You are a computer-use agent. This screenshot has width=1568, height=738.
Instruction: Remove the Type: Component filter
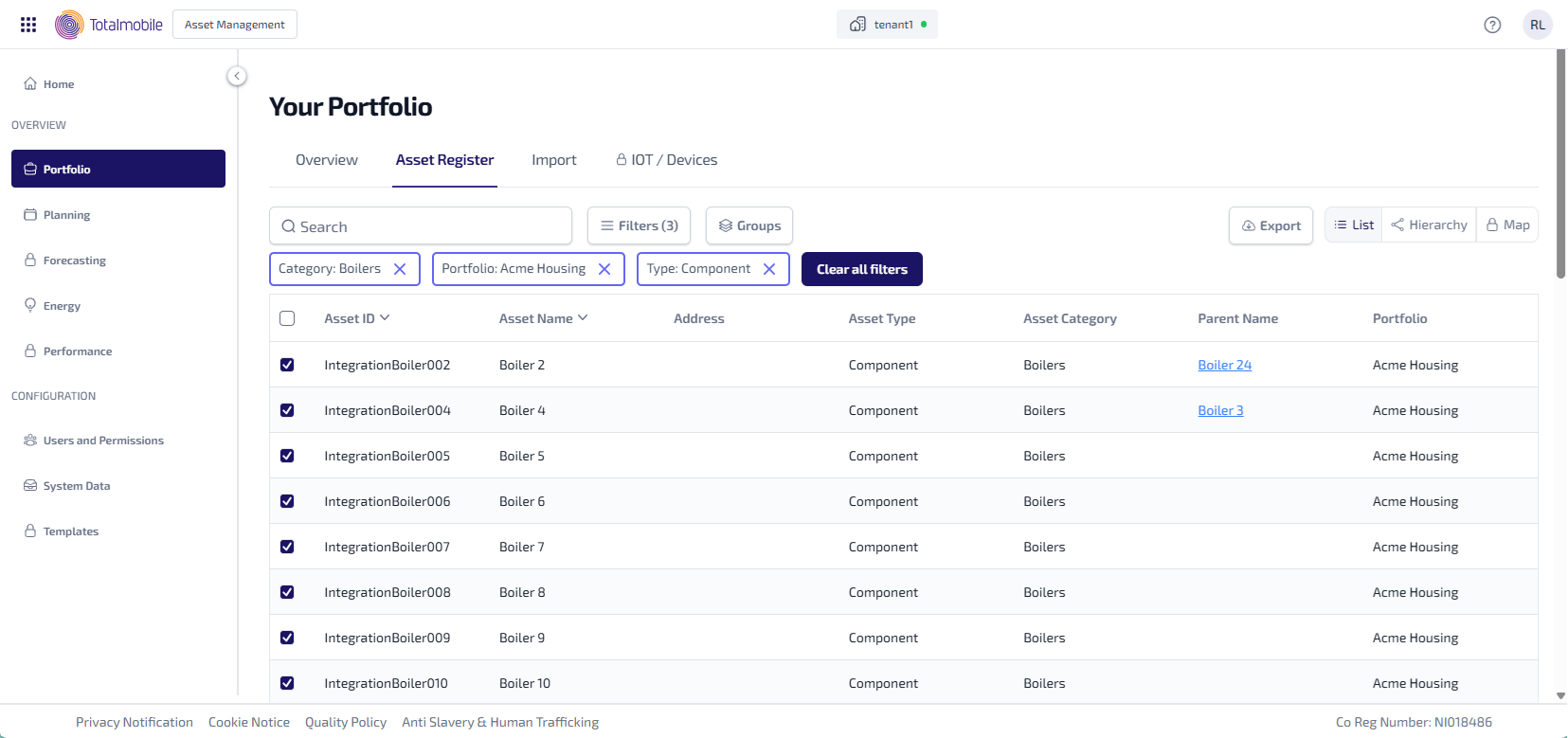tap(769, 269)
